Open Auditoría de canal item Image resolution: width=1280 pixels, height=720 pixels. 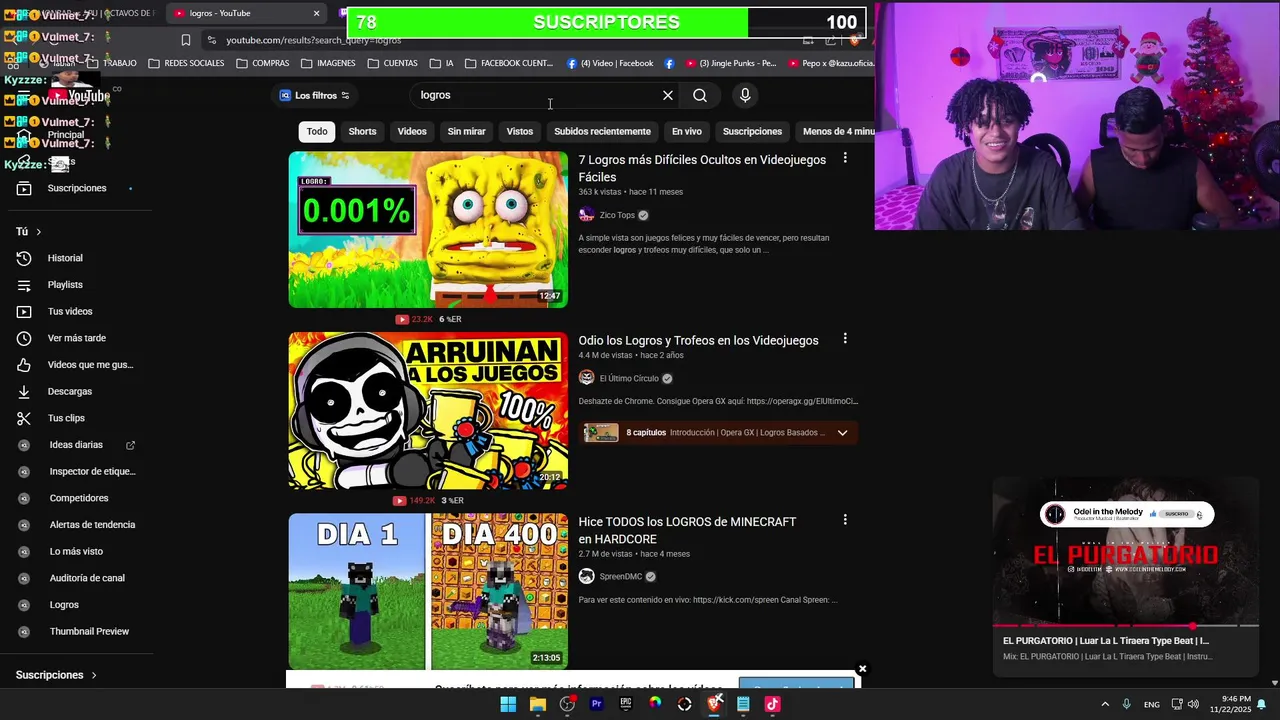click(x=87, y=578)
